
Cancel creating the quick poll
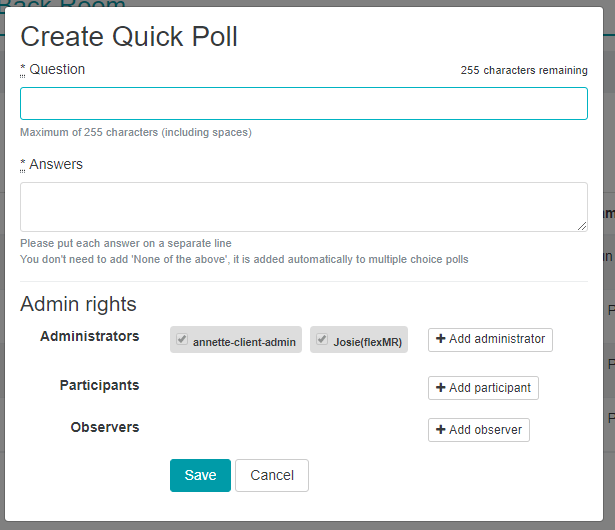272,475
